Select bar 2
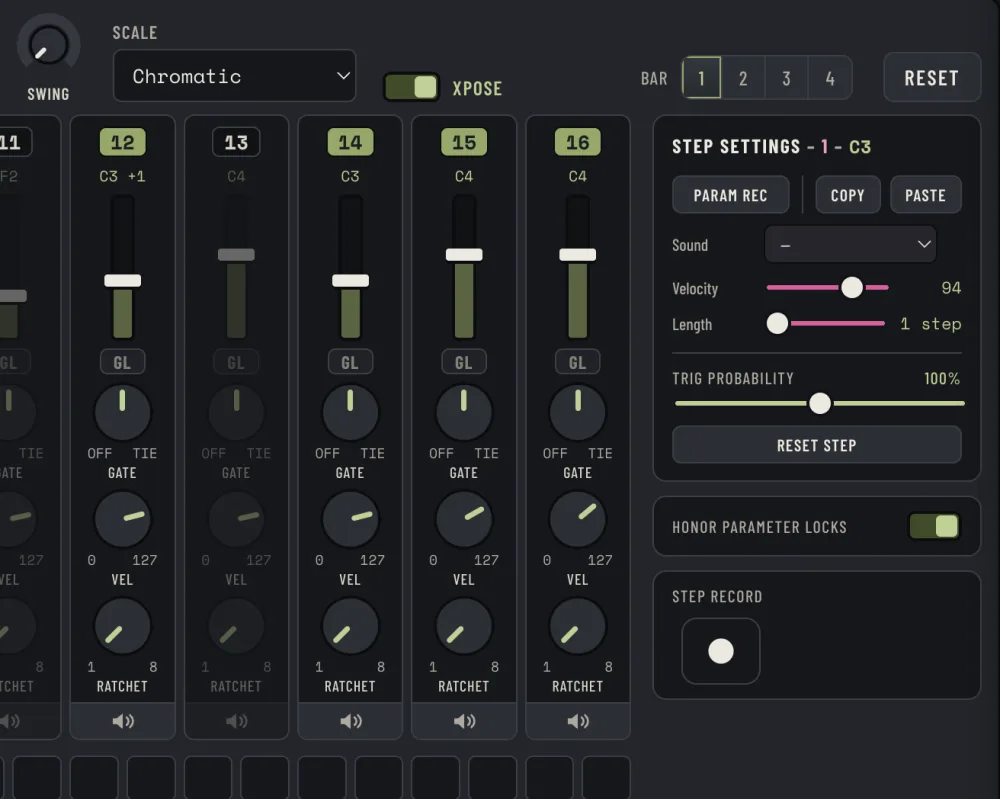The width and height of the screenshot is (1000, 799). click(x=743, y=78)
